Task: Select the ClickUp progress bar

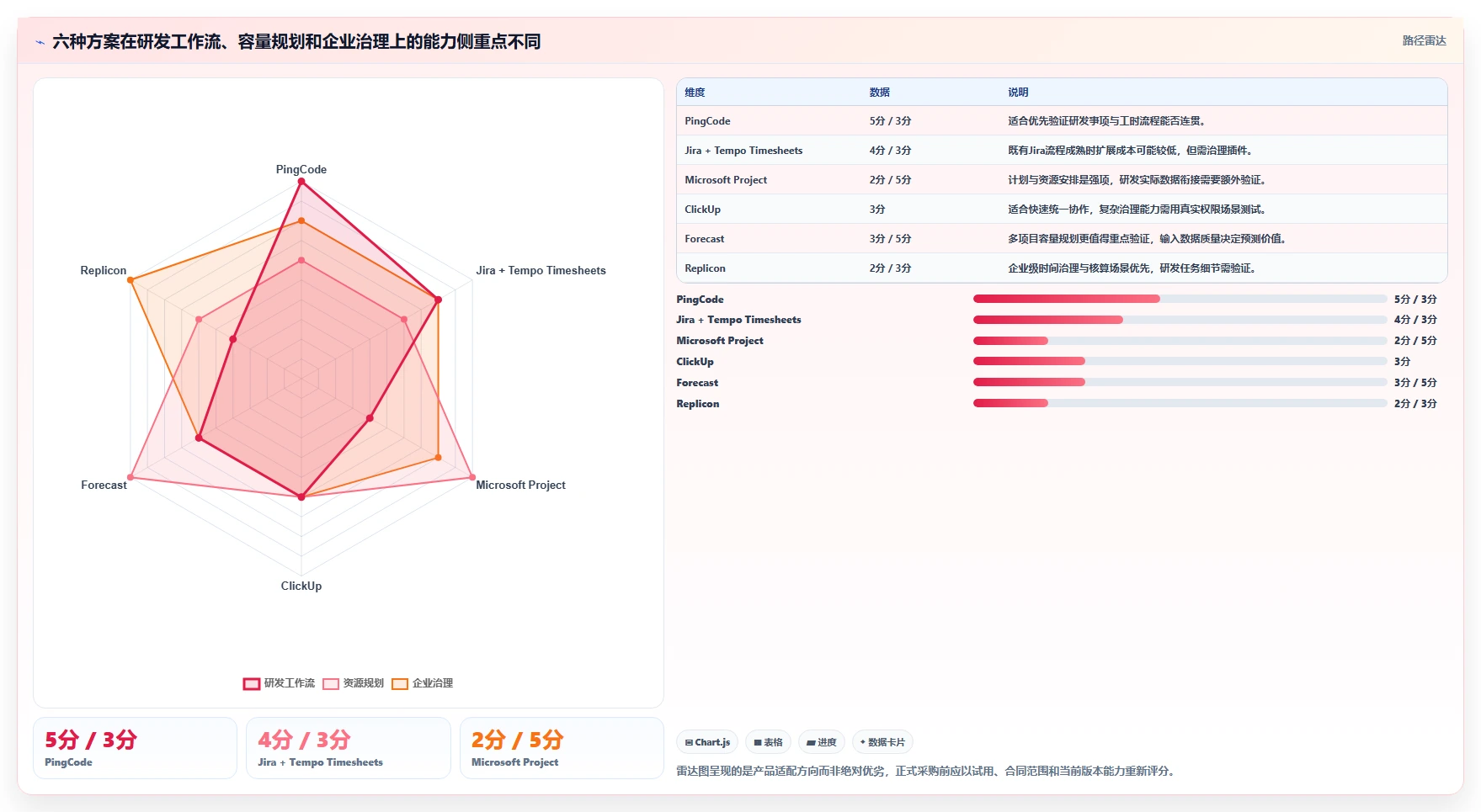Action: (1180, 361)
